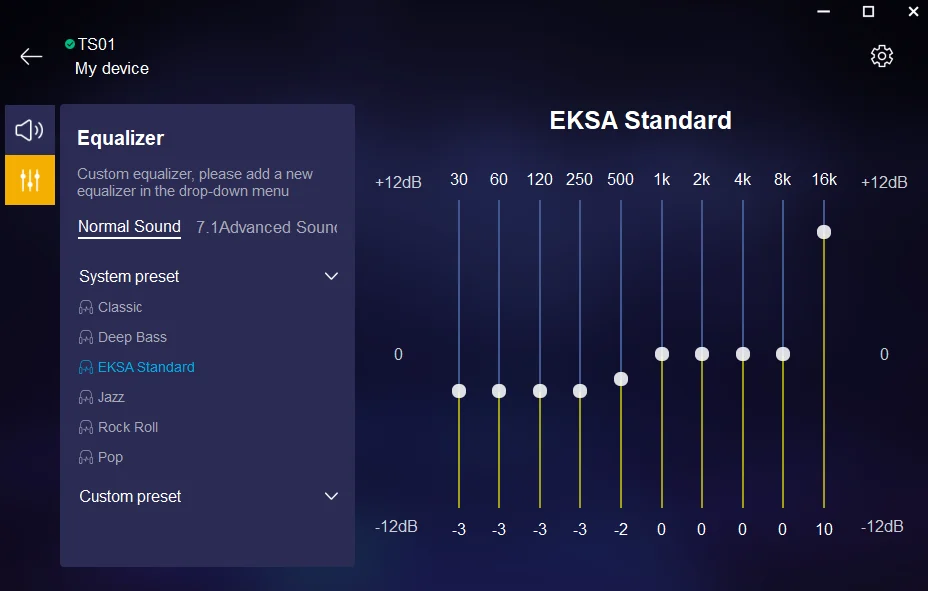928x591 pixels.
Task: Switch to 7.1 Advanced Sound tab
Action: click(267, 227)
